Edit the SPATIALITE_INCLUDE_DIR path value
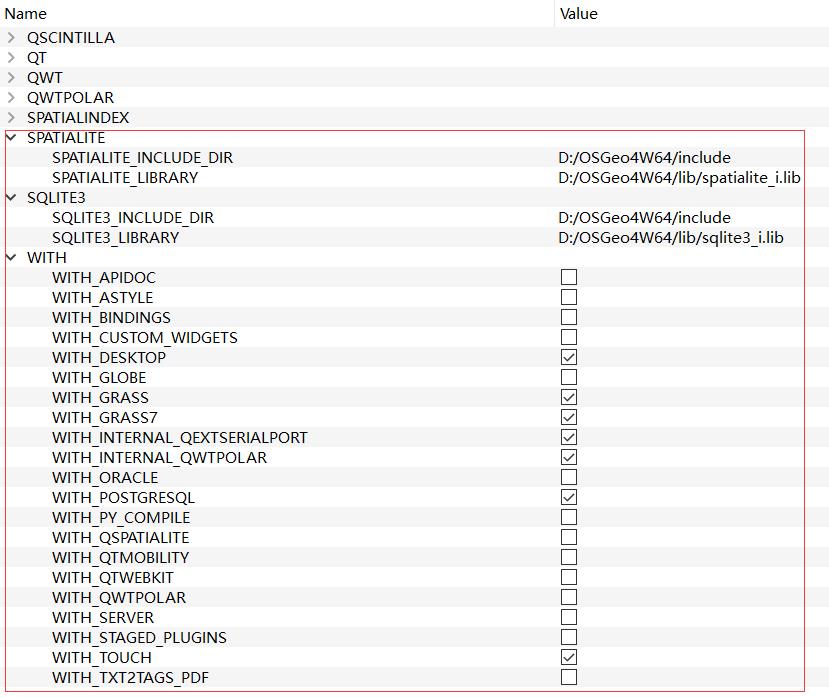Viewport: 829px width, 697px height. point(644,158)
